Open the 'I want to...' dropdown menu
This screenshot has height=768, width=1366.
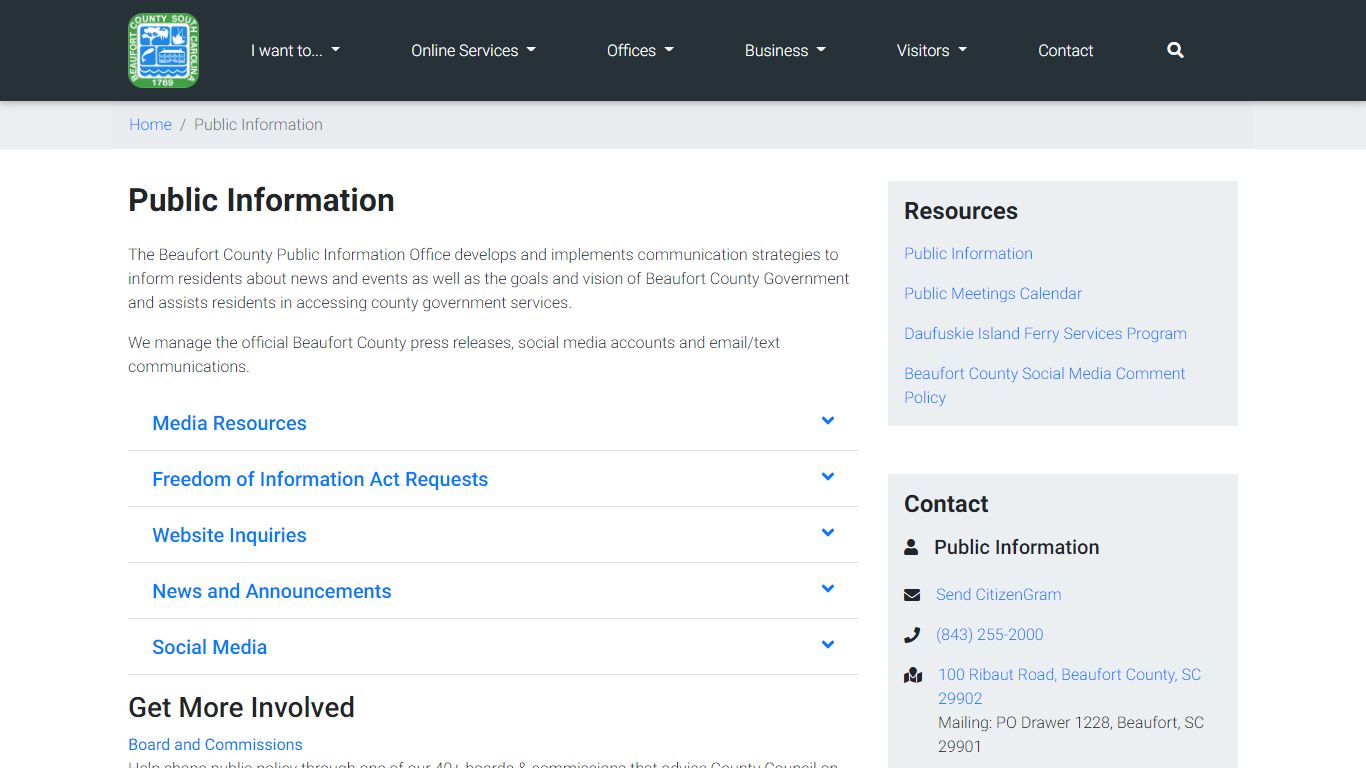[x=295, y=50]
